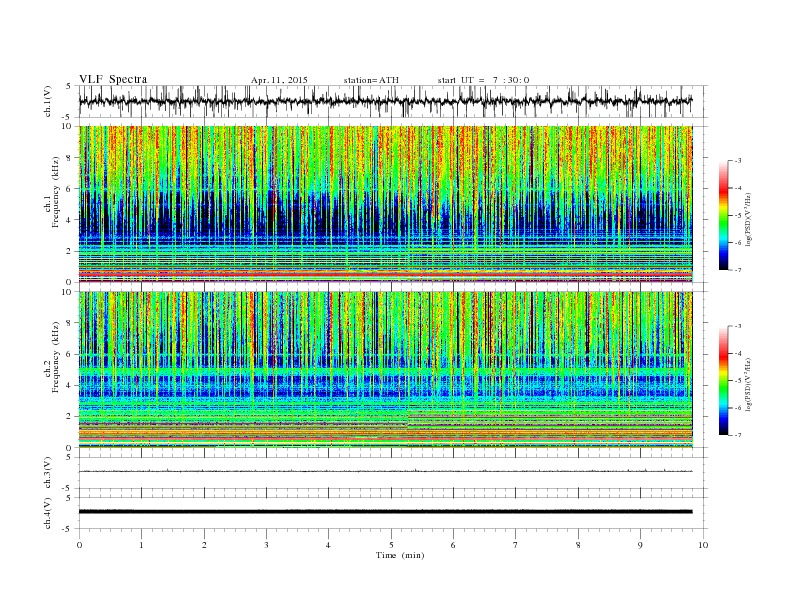Click the "start UT = 7:30:0" text

point(483,80)
